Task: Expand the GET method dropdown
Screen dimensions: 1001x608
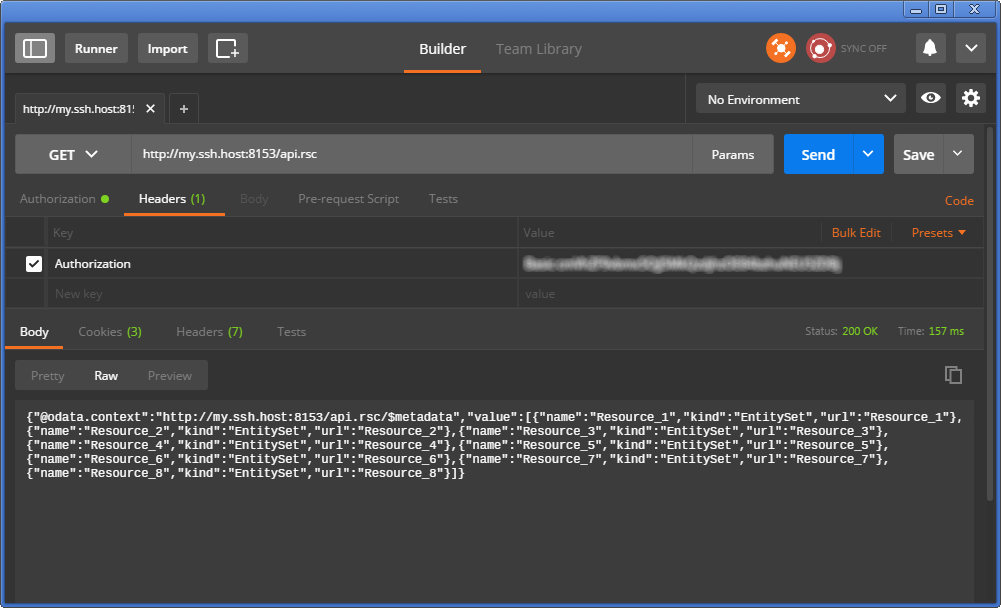Action: tap(73, 154)
